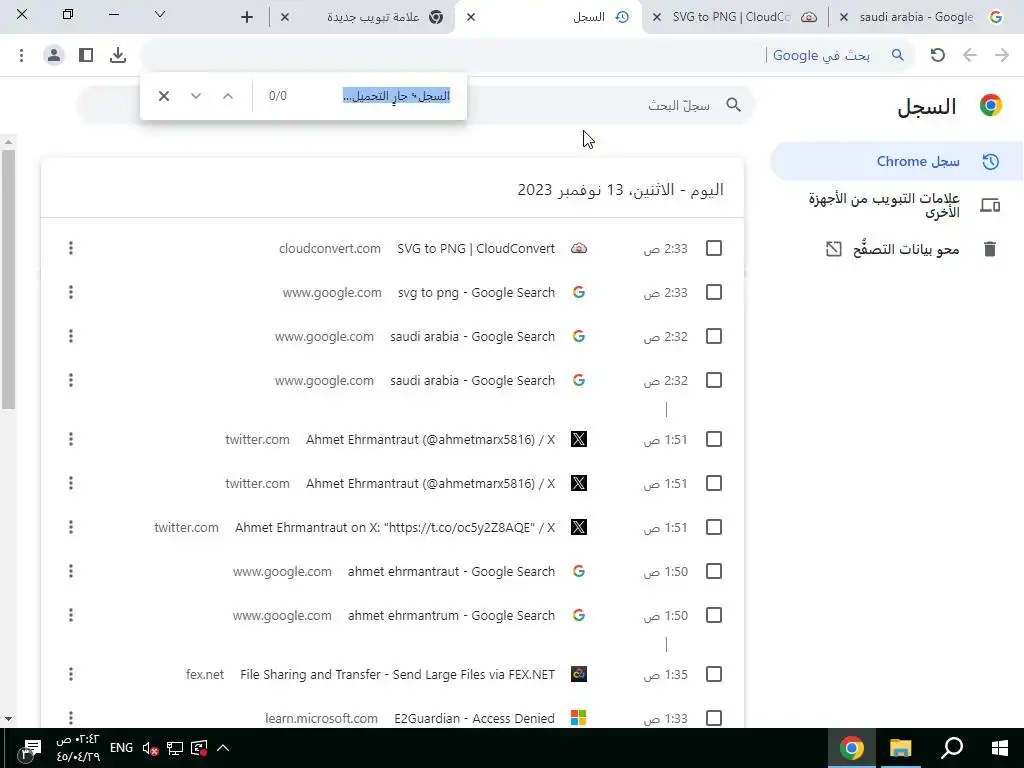Open more actions for the tweet t.co/oc5y2Z8AQE entry
The height and width of the screenshot is (768, 1024).
click(x=71, y=527)
